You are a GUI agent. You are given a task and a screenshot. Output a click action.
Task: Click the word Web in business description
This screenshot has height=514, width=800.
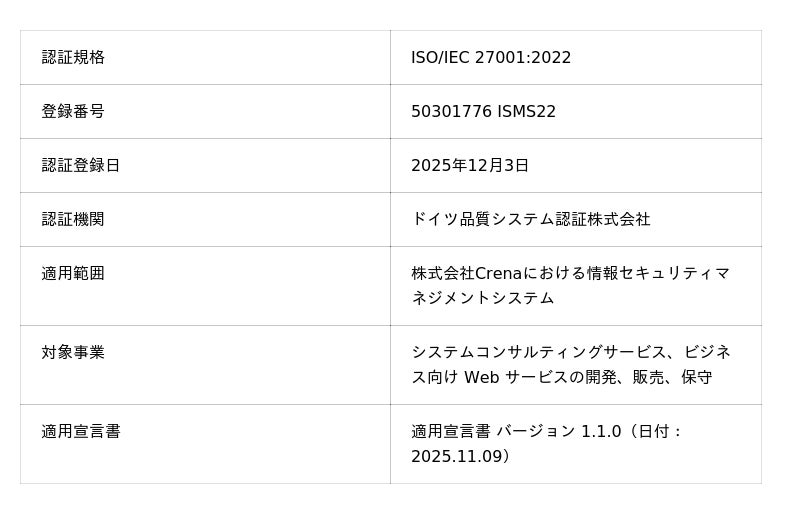pyautogui.click(x=481, y=377)
